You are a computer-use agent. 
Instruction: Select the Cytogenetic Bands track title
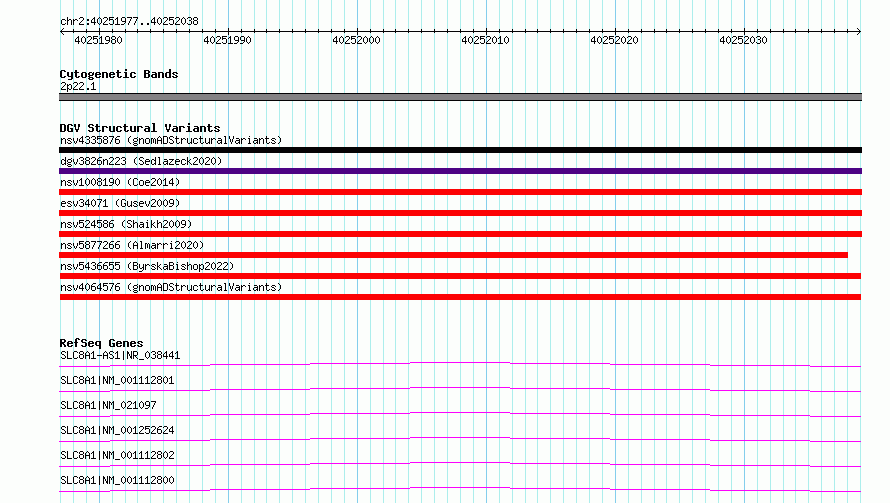(x=119, y=74)
